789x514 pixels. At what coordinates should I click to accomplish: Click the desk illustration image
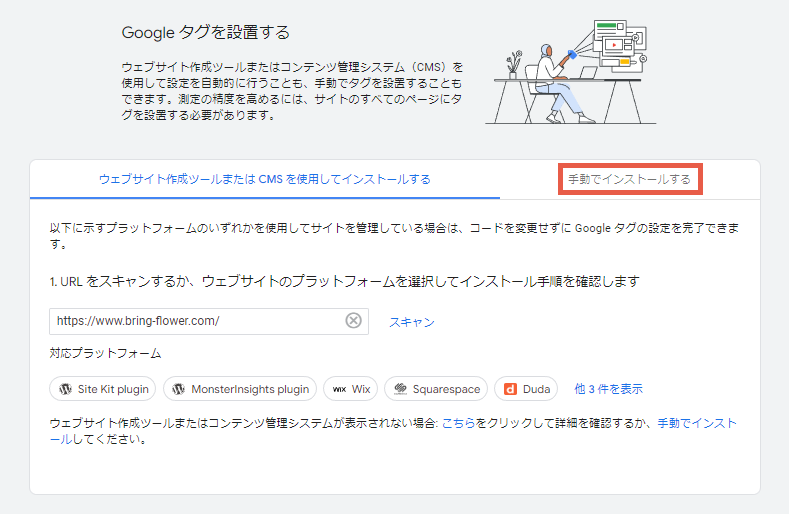(x=571, y=71)
